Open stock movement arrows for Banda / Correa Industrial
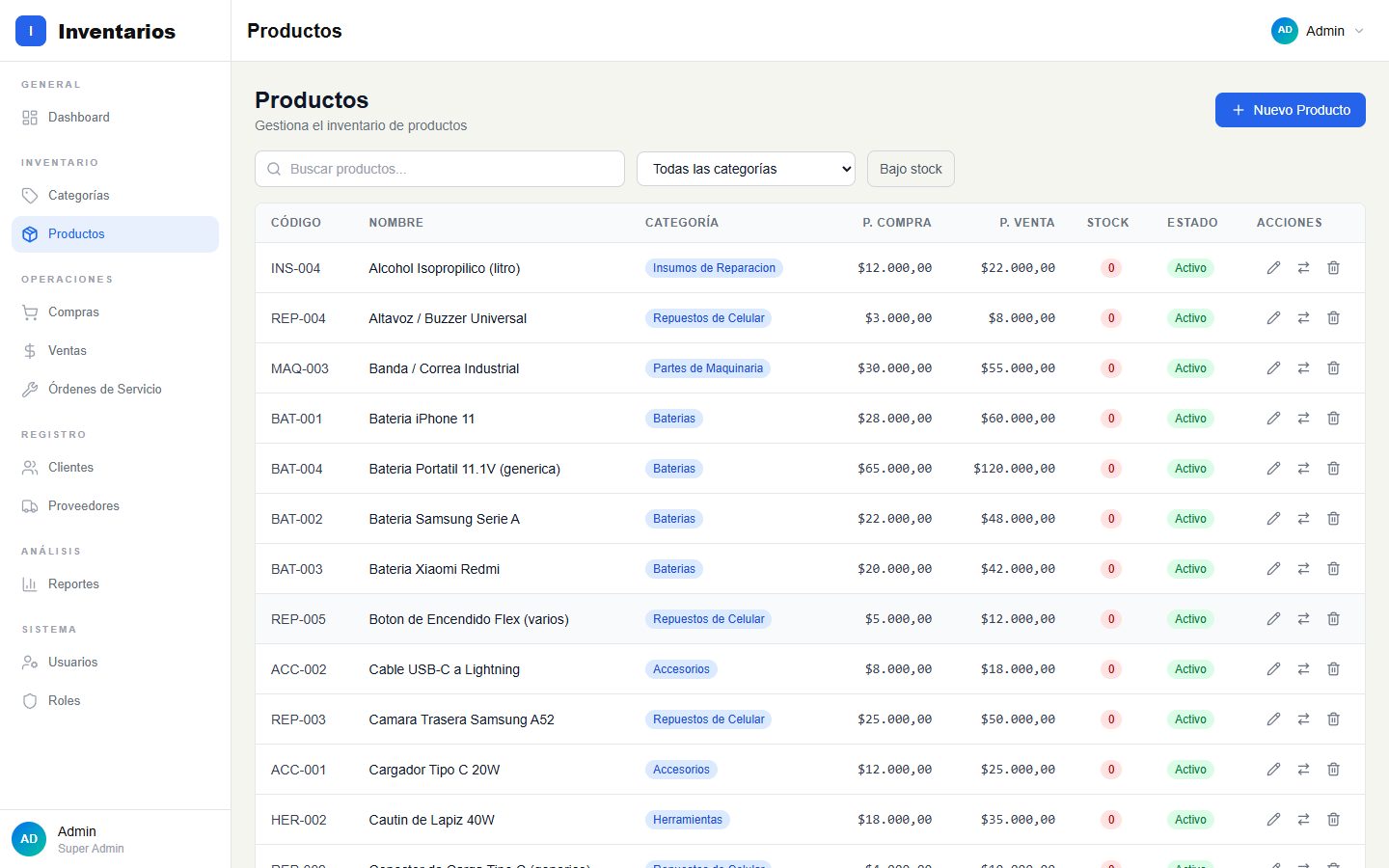The height and width of the screenshot is (868, 1389). pos(1303,368)
